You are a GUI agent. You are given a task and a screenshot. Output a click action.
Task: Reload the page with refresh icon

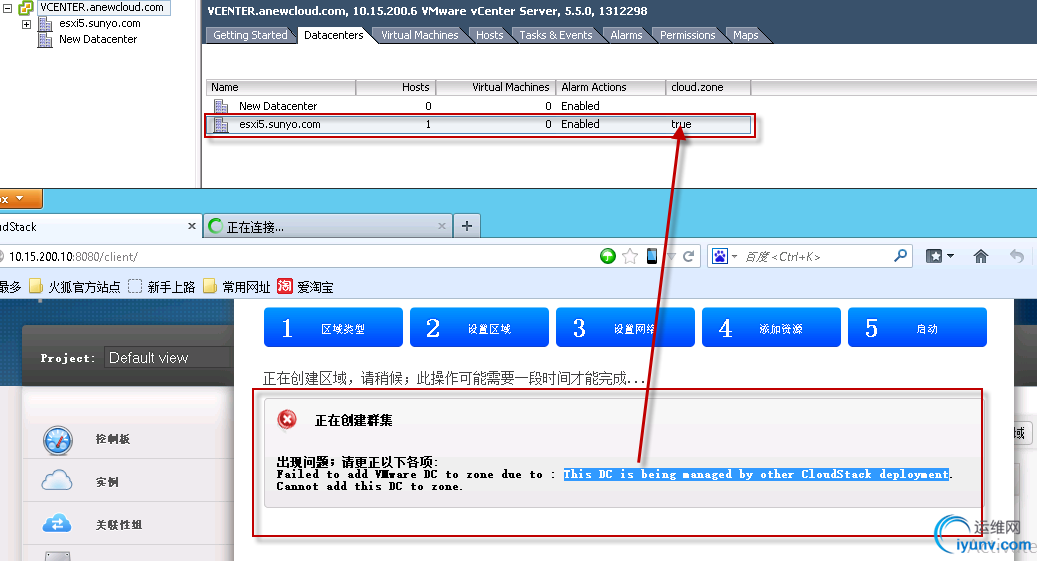pyautogui.click(x=688, y=256)
